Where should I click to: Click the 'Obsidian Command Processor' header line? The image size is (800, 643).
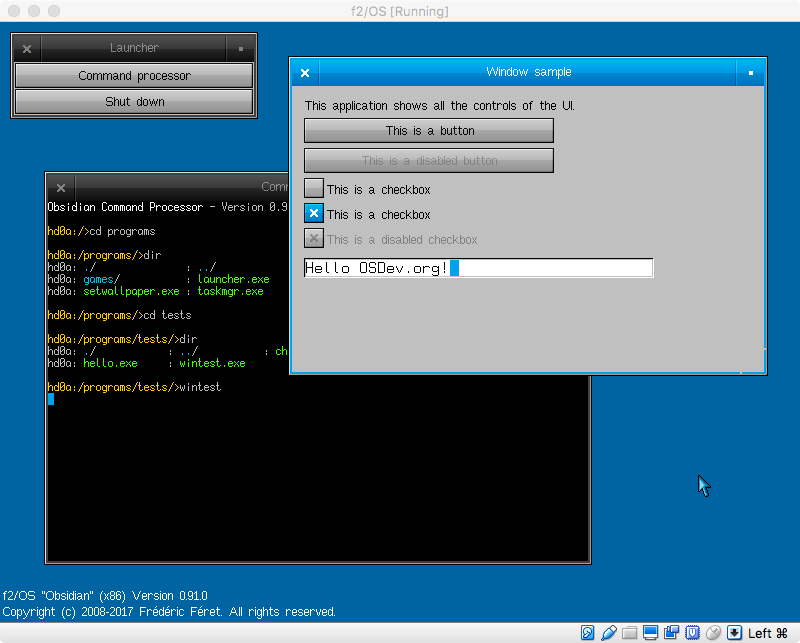(167, 207)
